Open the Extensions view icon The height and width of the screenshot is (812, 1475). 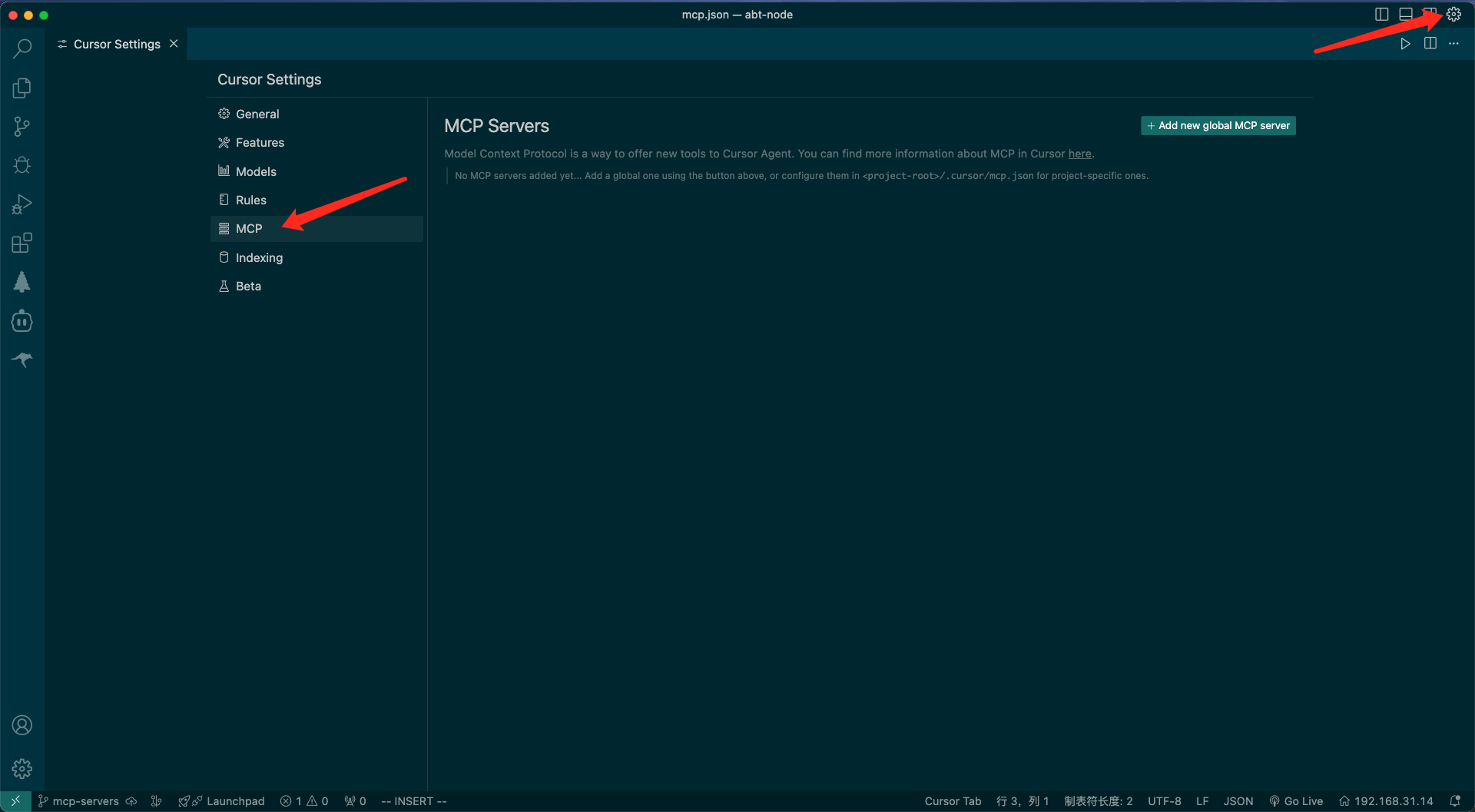[22, 244]
